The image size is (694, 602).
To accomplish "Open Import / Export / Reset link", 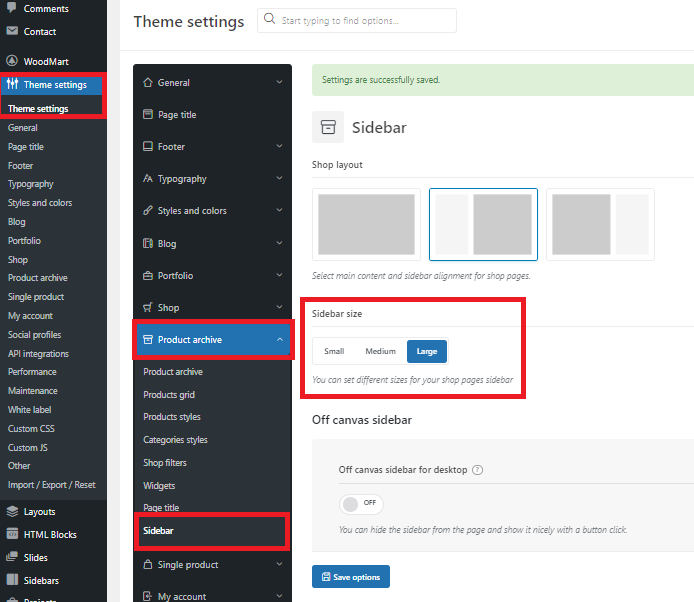I will 52,485.
